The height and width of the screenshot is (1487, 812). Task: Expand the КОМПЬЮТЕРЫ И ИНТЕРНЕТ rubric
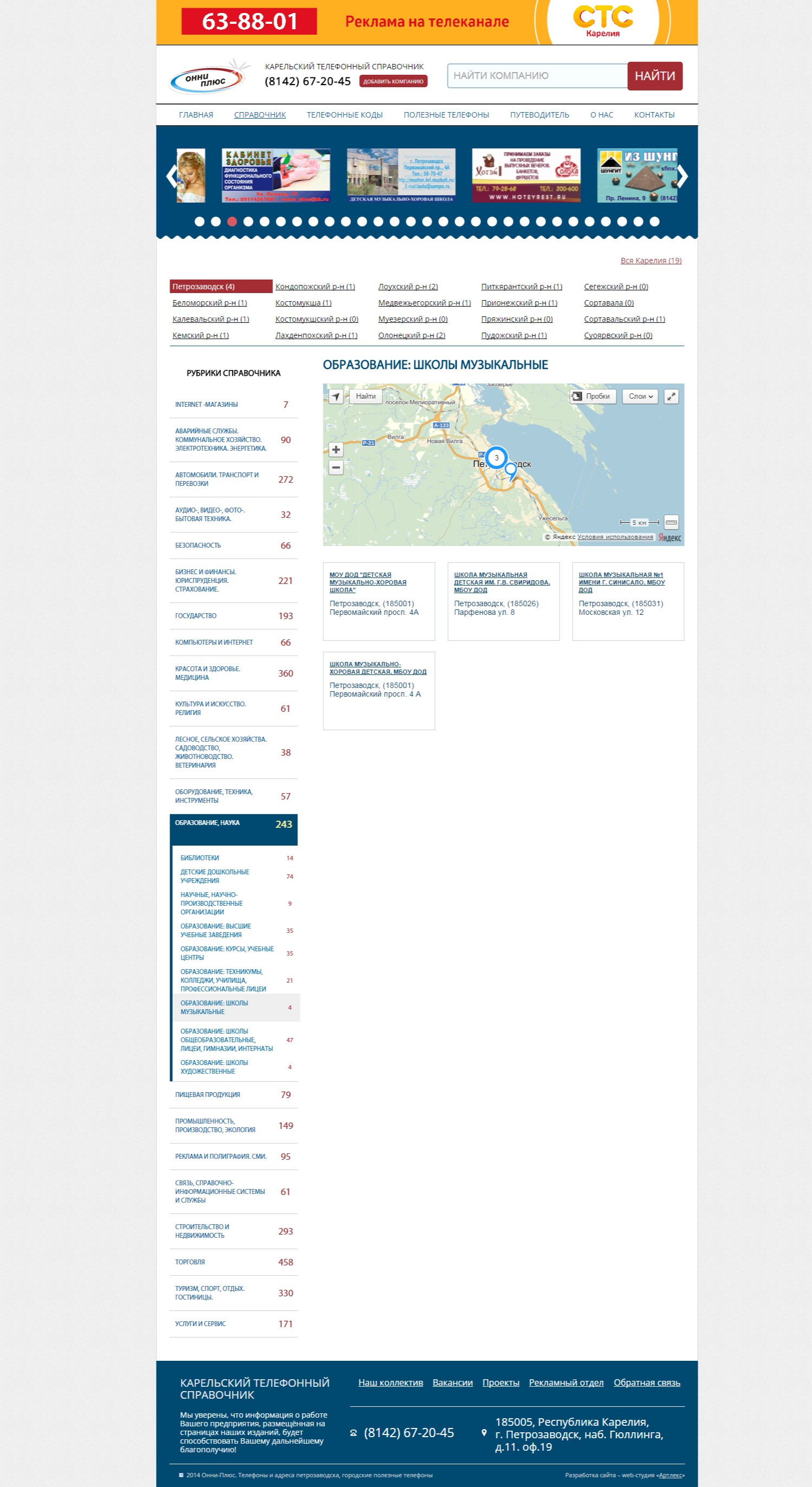pyautogui.click(x=233, y=642)
